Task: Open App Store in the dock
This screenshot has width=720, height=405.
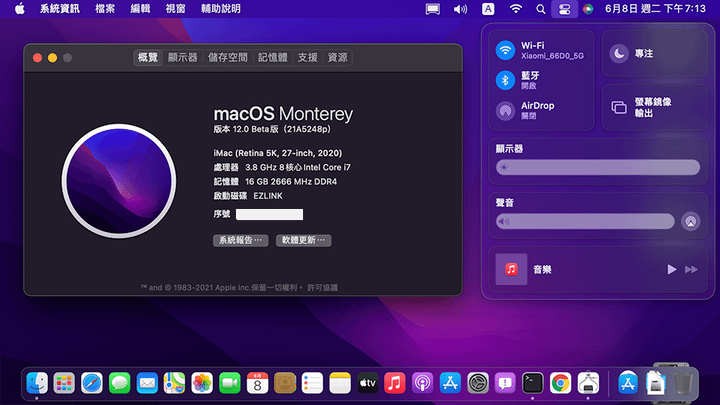Action: [x=450, y=383]
